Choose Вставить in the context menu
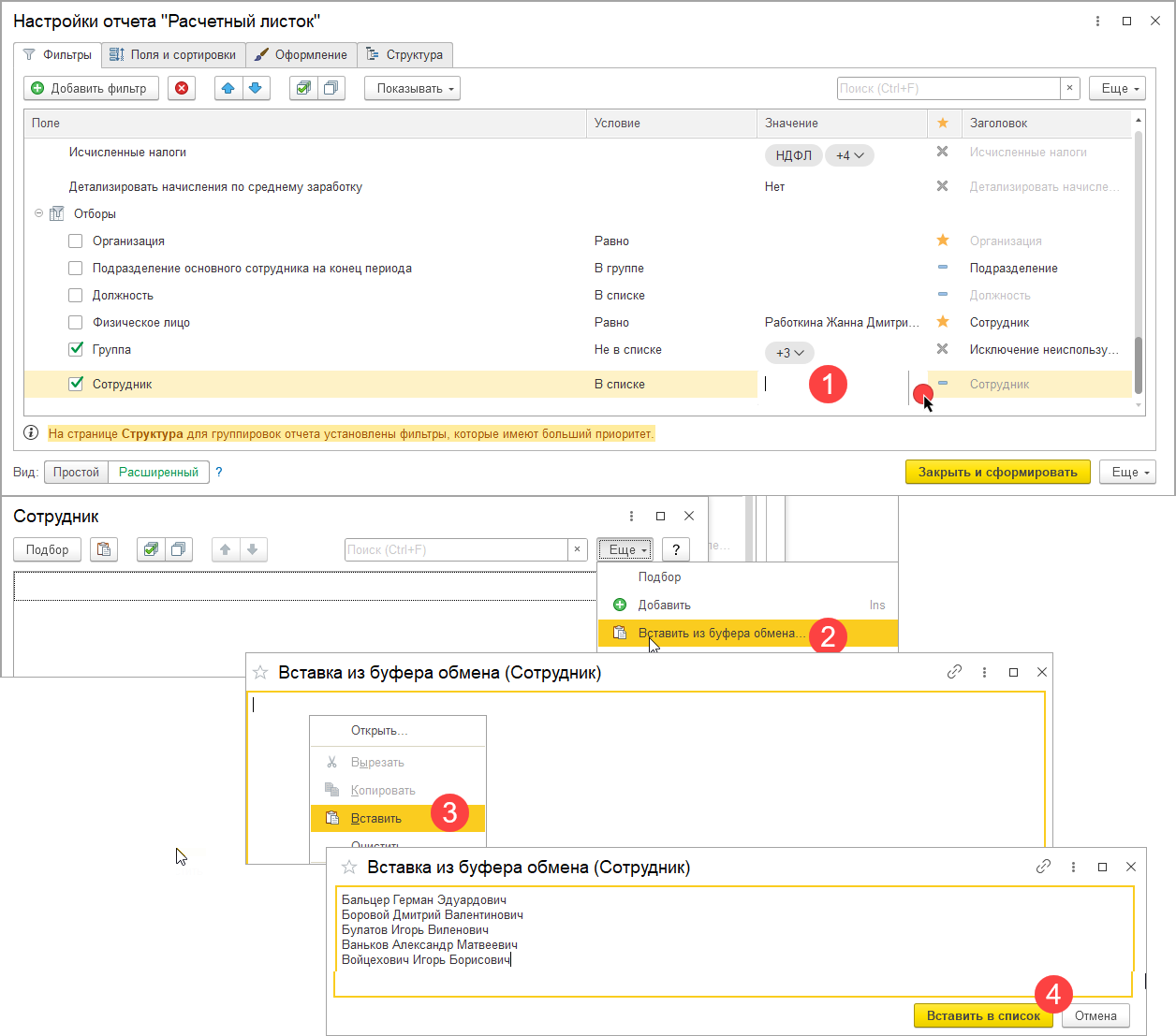Viewport: 1176px width, 1036px height. [376, 818]
